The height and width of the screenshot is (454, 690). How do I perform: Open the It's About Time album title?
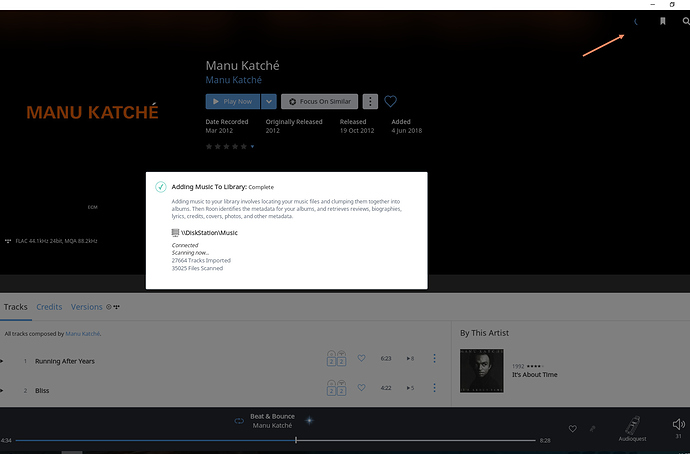(535, 375)
